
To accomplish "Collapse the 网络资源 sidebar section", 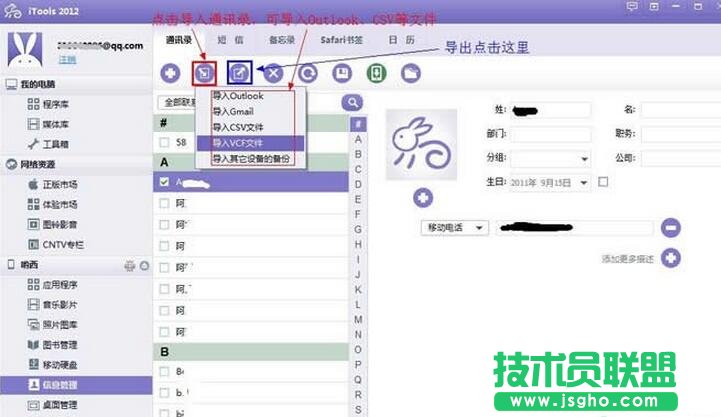I will (x=38, y=164).
